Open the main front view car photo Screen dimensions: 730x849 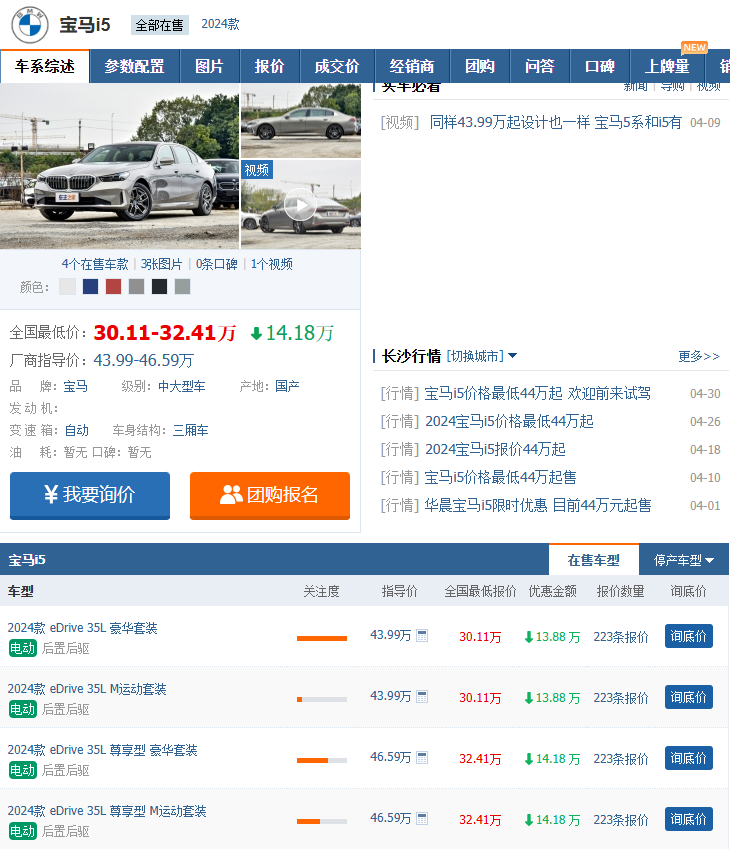tap(119, 166)
